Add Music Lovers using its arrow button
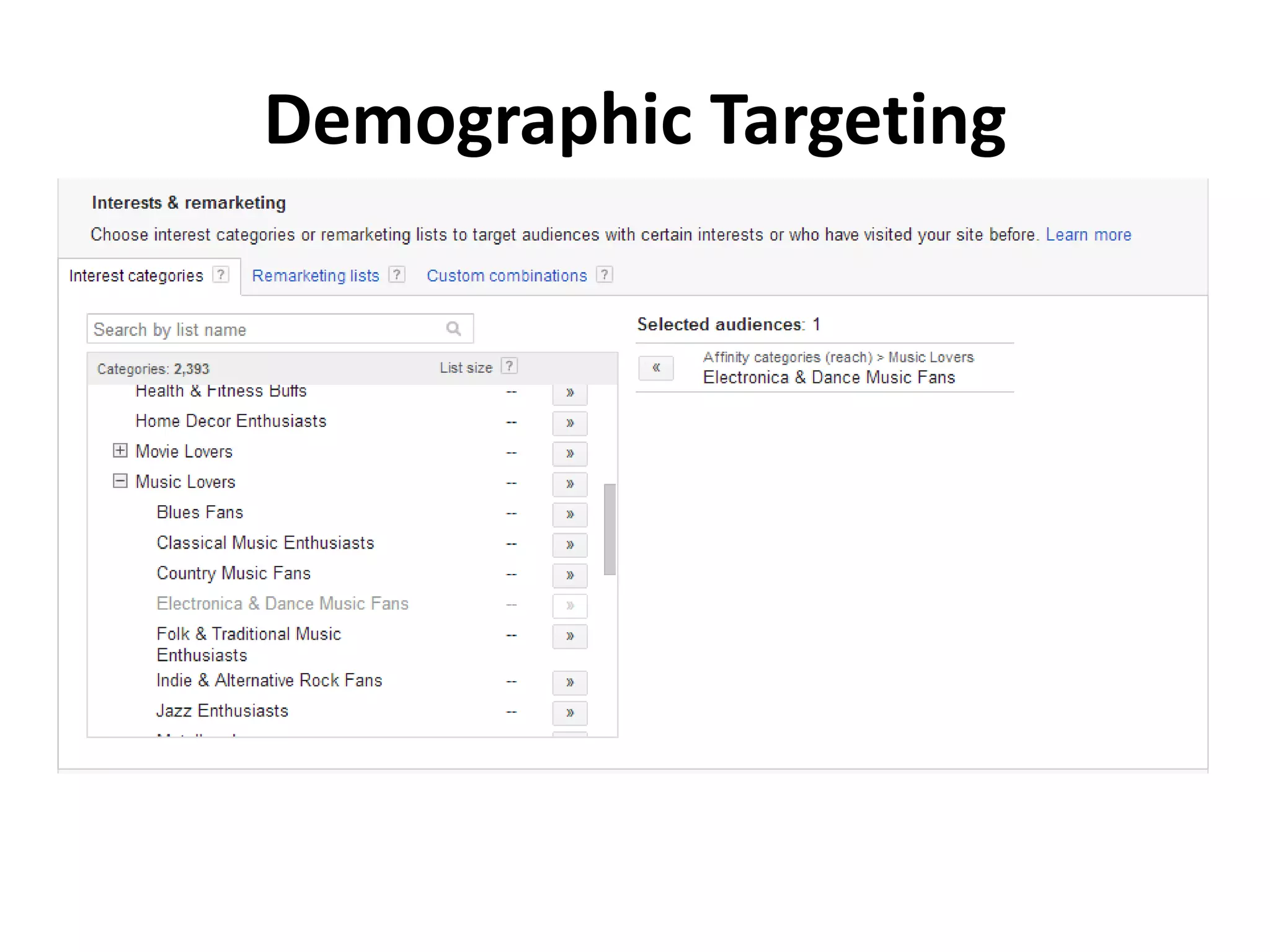The image size is (1270, 952). [x=569, y=484]
